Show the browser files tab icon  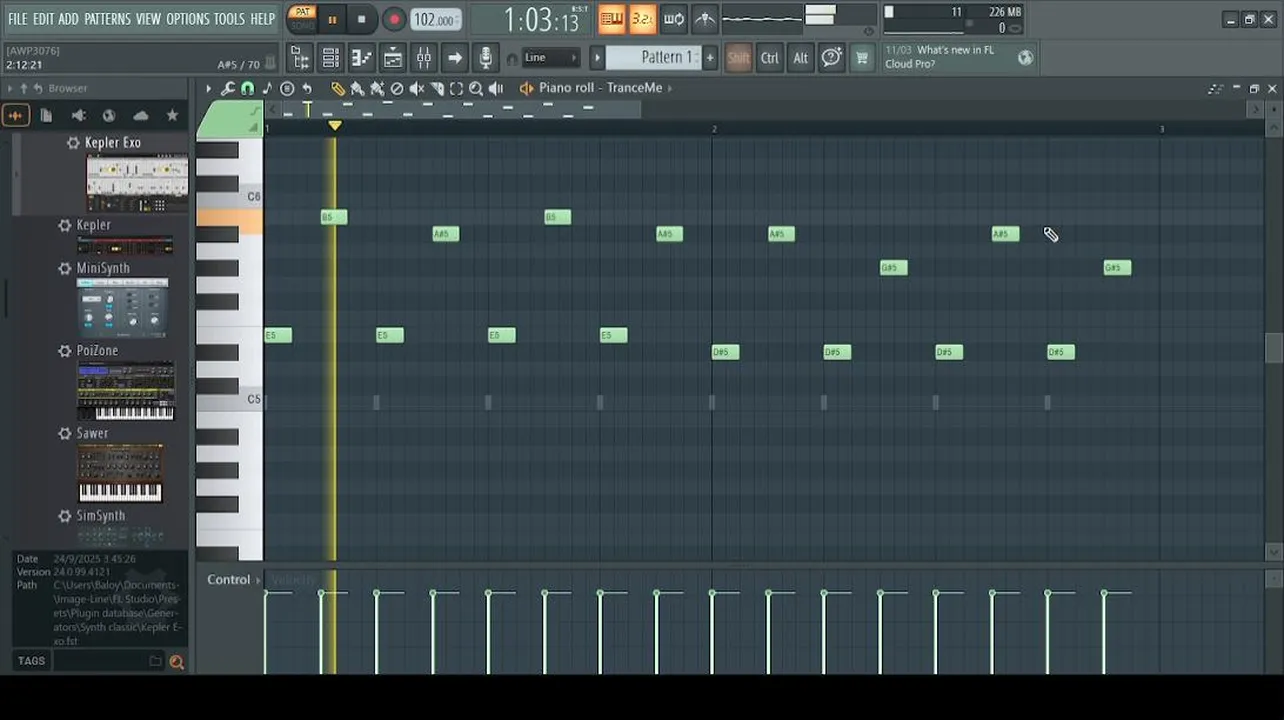coord(46,115)
